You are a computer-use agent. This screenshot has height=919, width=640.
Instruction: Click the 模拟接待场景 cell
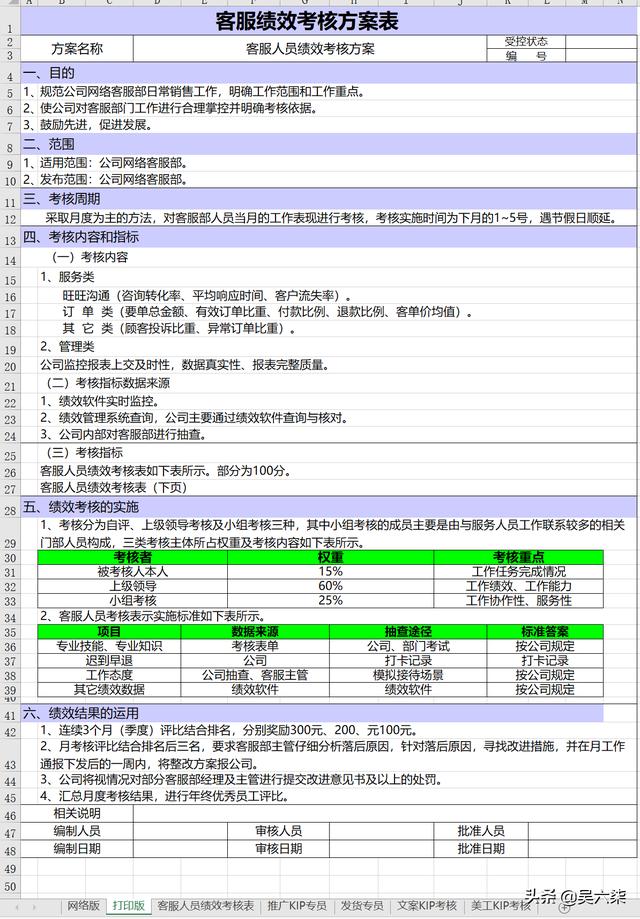[x=408, y=675]
